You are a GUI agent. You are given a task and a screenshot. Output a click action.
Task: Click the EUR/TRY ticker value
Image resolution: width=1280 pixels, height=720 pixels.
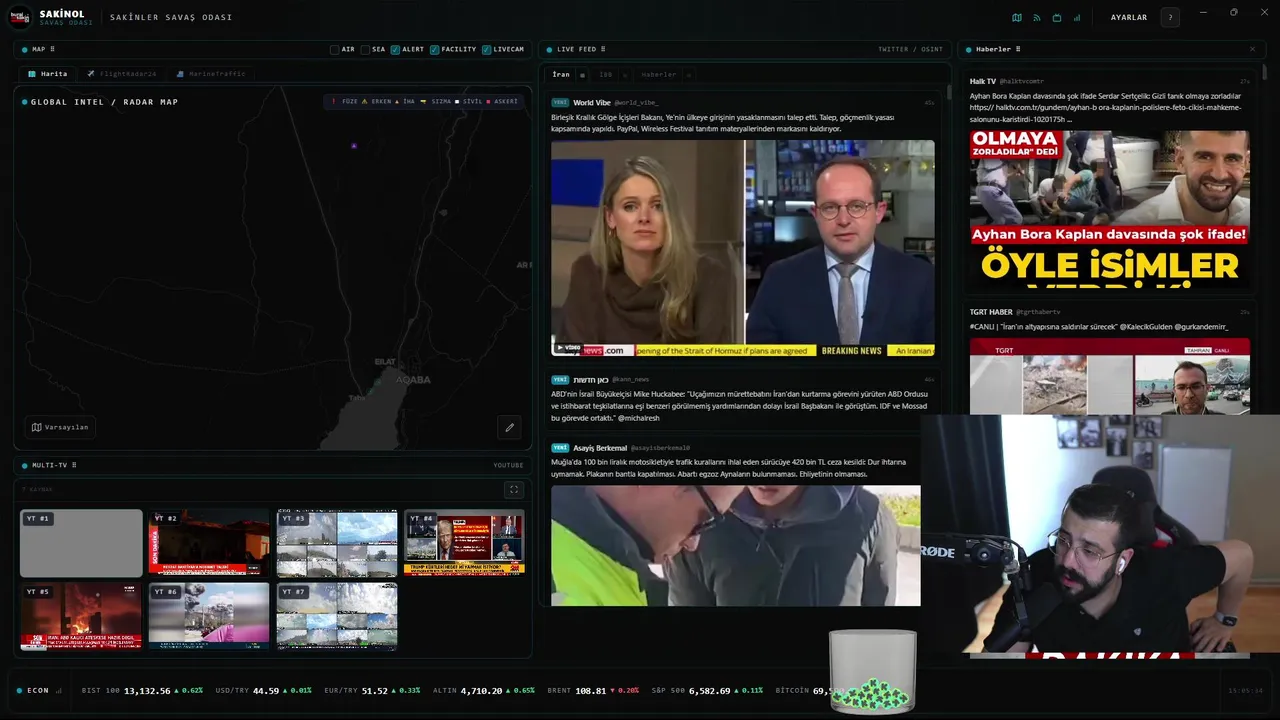click(x=375, y=690)
